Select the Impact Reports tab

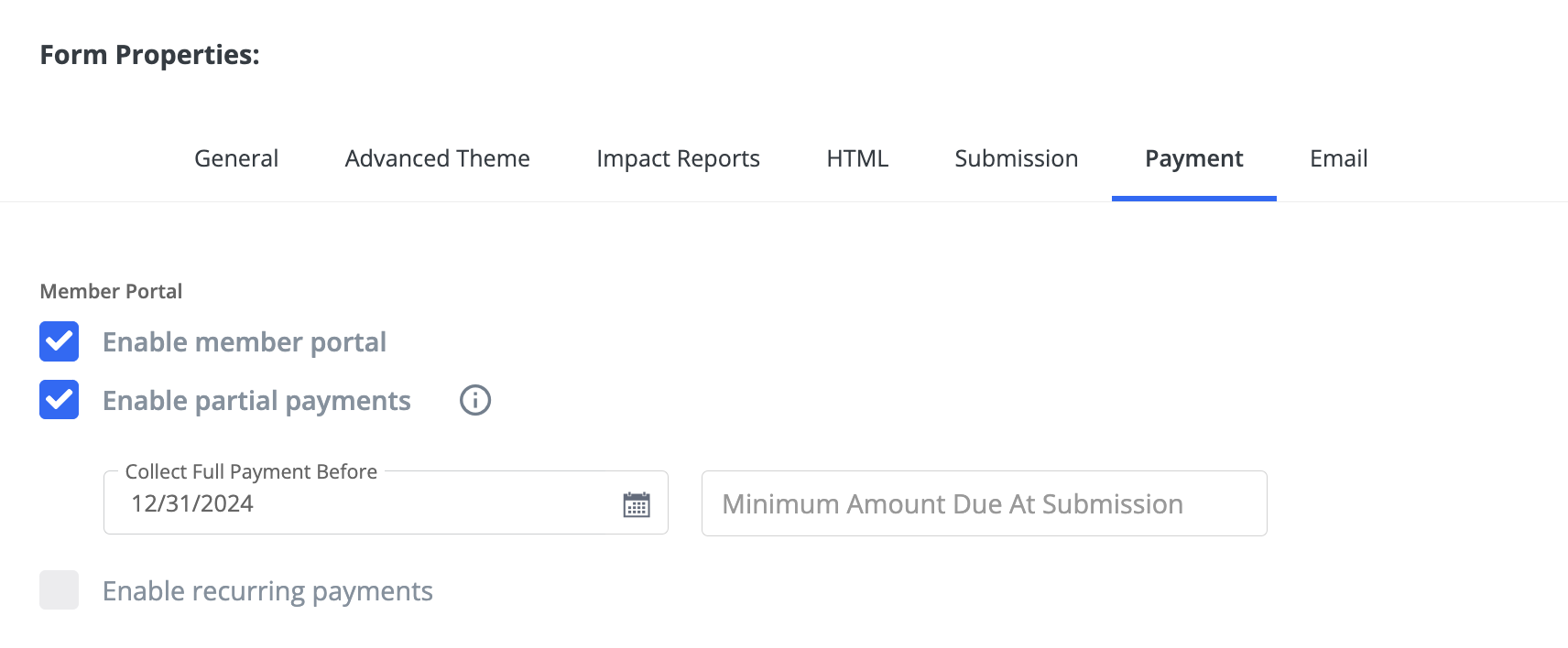(x=678, y=158)
